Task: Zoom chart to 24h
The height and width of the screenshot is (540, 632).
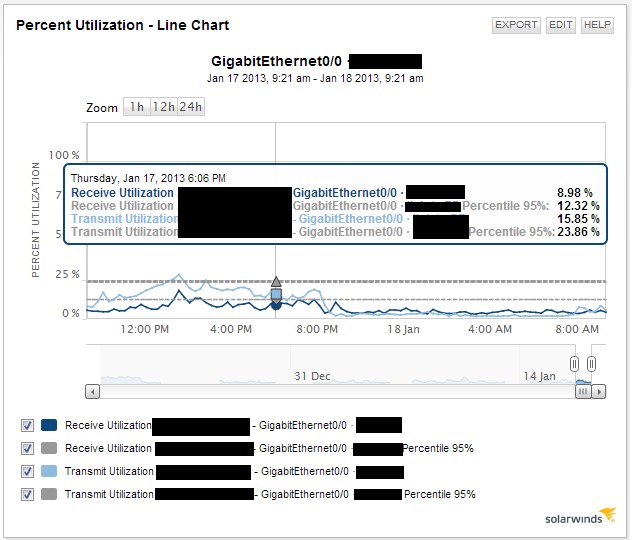Action: pos(191,107)
